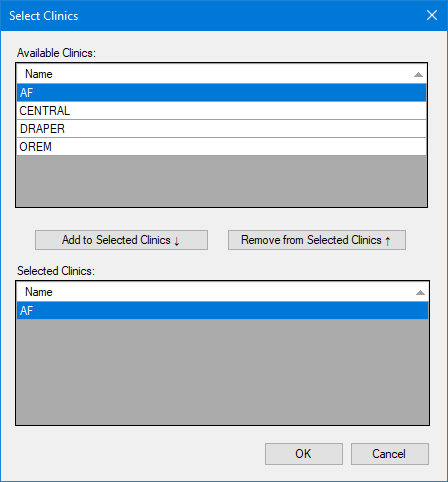This screenshot has width=448, height=482.
Task: Choose the DRAPER clinic row
Action: [221, 129]
